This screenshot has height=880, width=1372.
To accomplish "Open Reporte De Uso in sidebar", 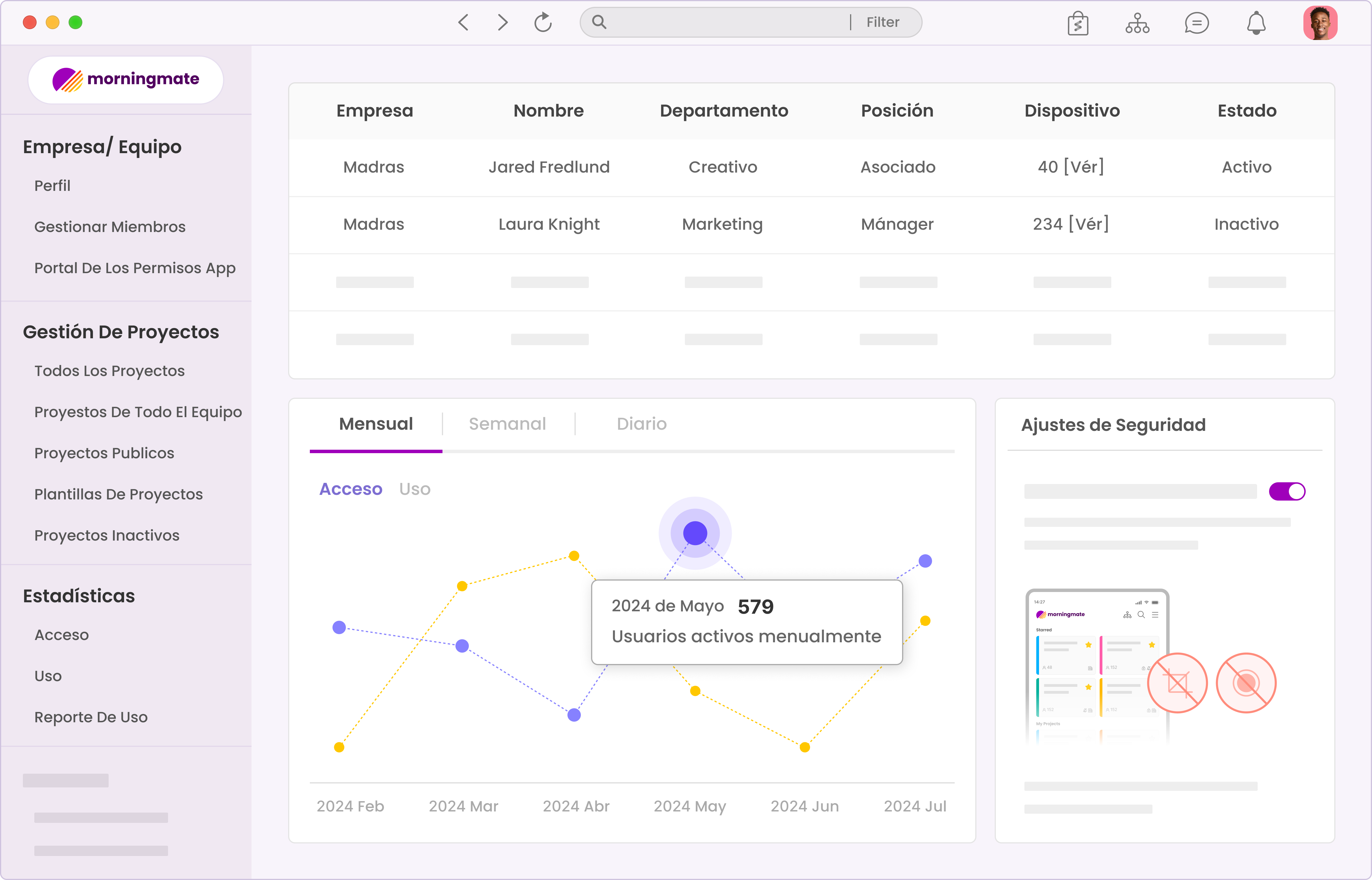I will pyautogui.click(x=91, y=717).
